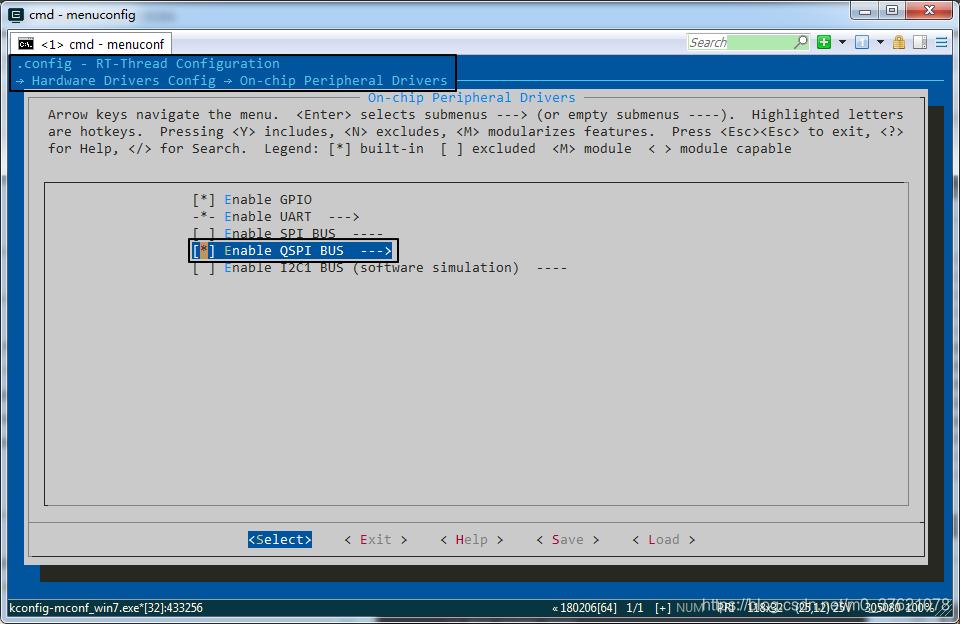Open dropdown arrow next to green plus
Viewport: 960px width, 624px height.
[x=842, y=42]
